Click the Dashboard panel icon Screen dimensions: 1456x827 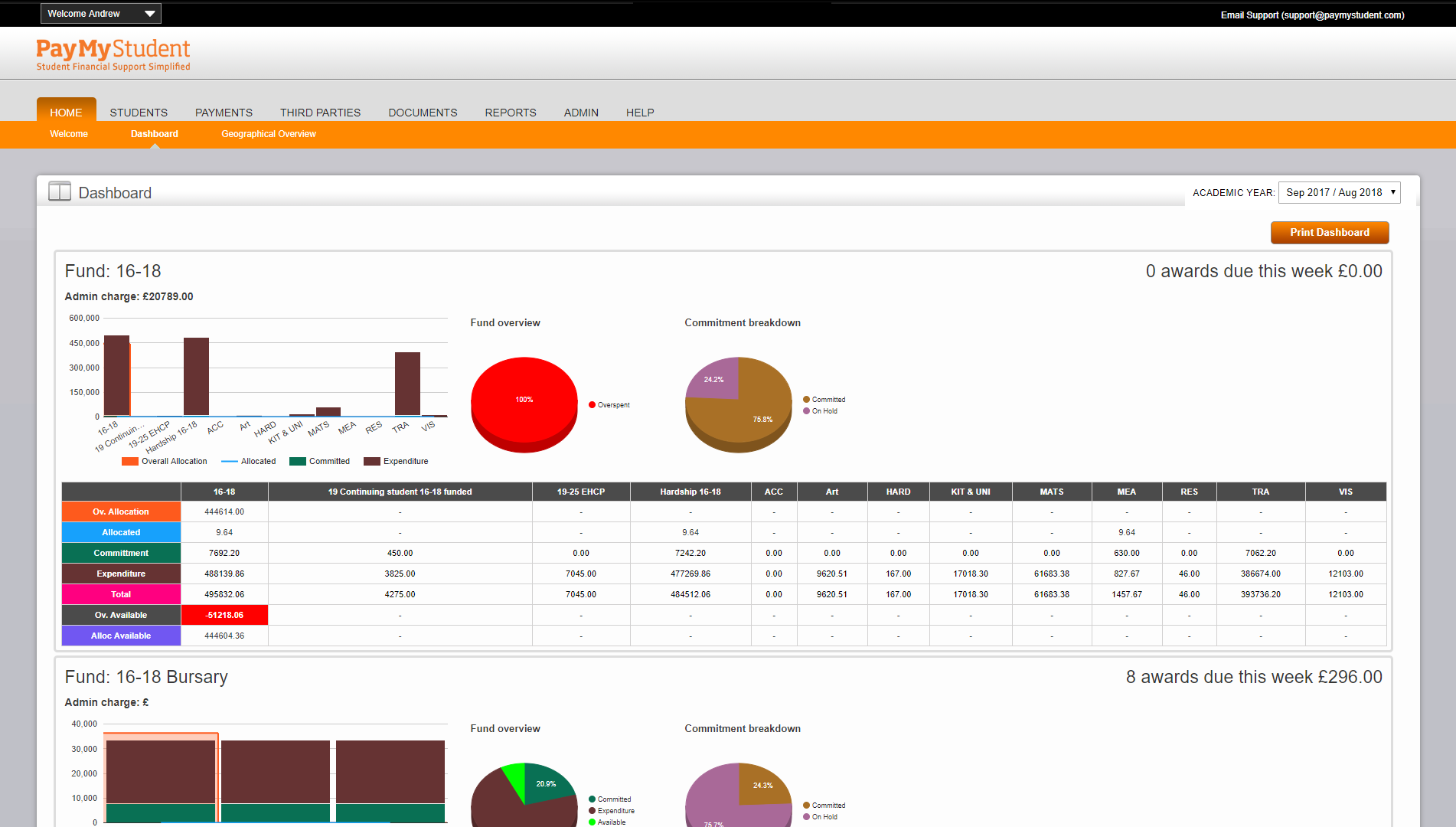(59, 191)
